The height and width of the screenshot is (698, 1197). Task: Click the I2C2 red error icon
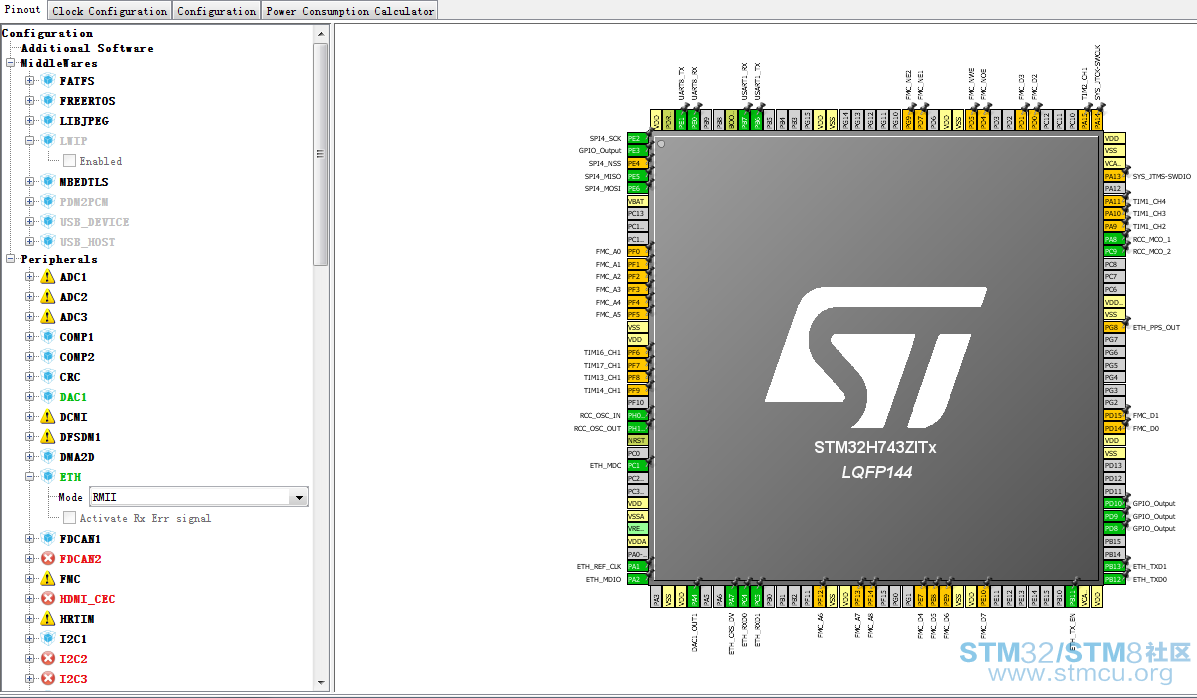coord(48,658)
